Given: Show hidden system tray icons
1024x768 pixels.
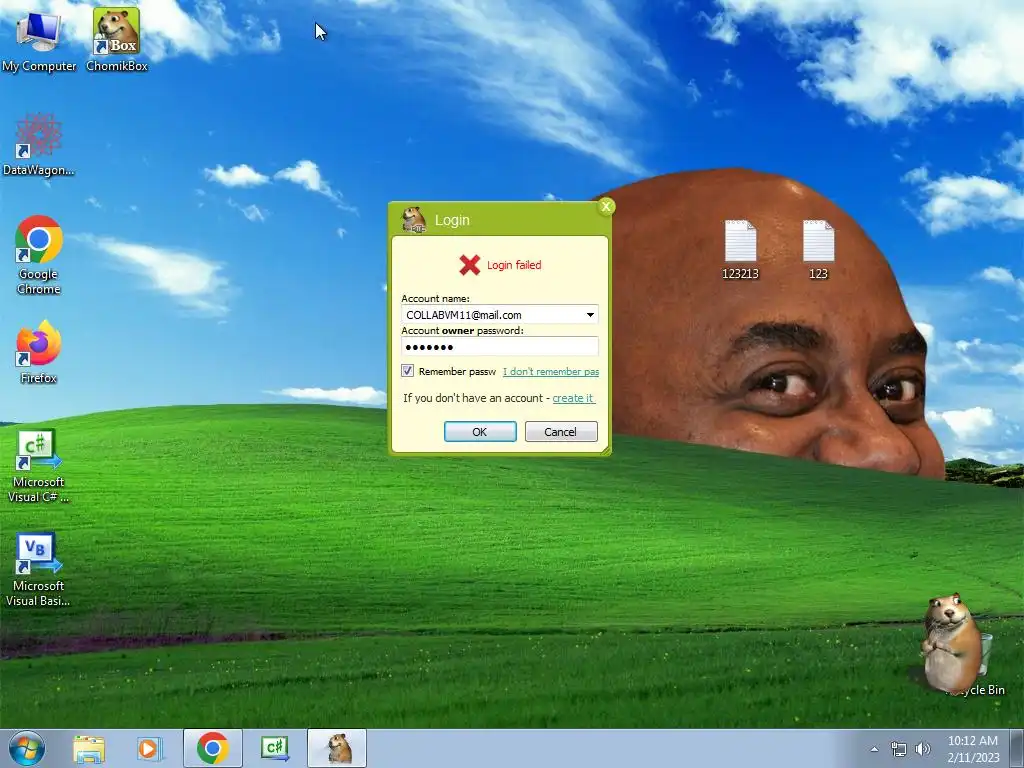Looking at the screenshot, I should point(874,749).
